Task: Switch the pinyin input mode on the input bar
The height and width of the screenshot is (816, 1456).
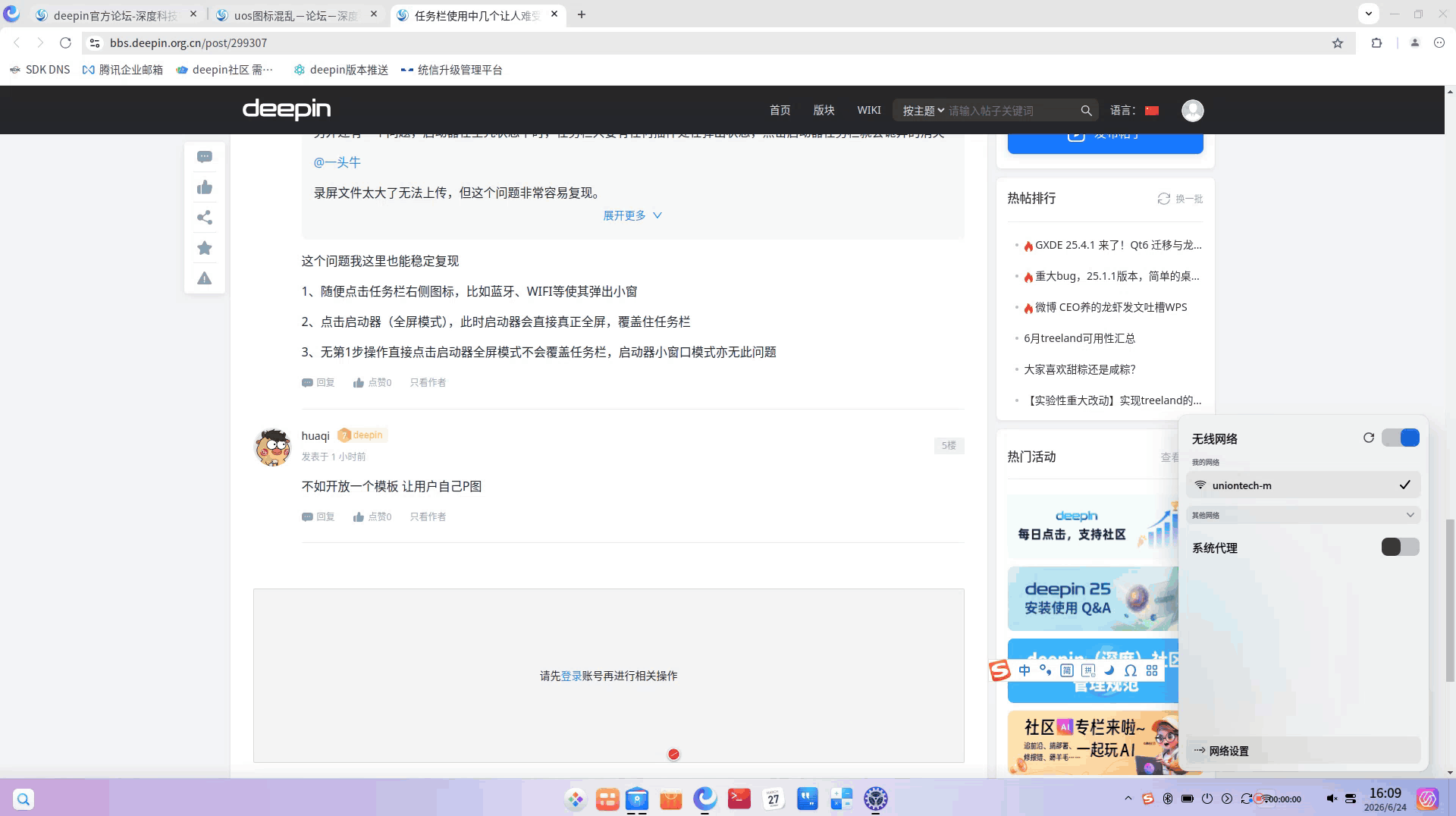Action: click(x=1088, y=670)
